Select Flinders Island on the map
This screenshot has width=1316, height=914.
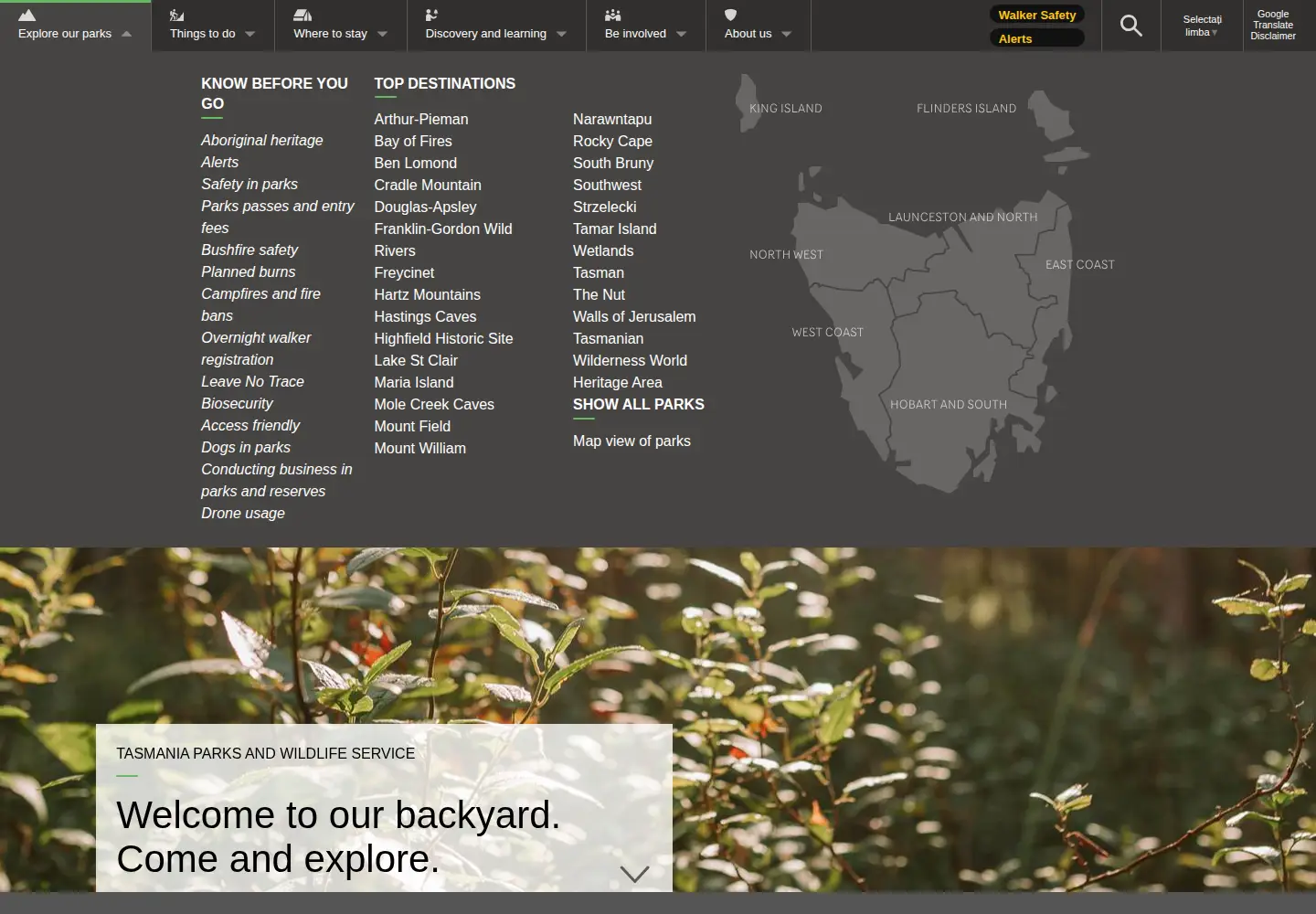(x=966, y=108)
